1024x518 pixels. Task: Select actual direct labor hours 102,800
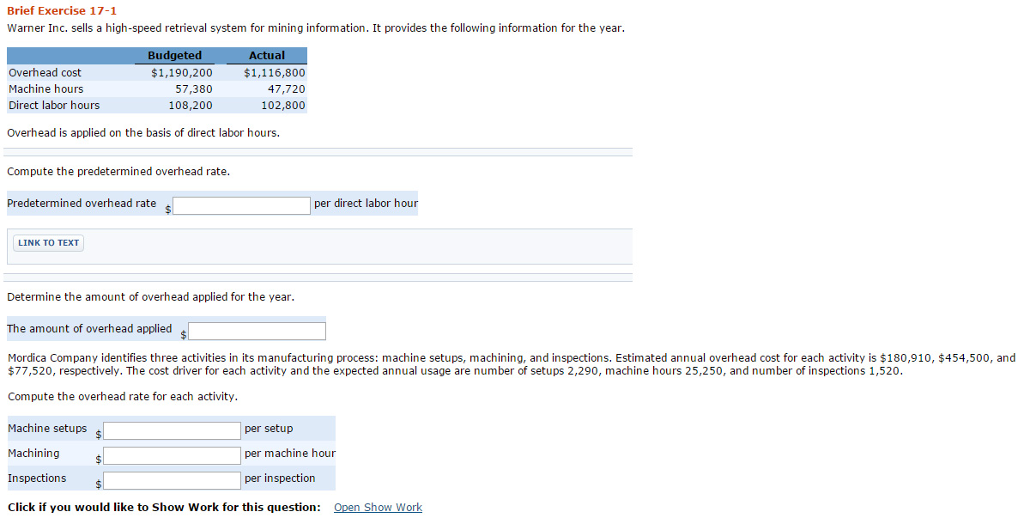tap(283, 105)
